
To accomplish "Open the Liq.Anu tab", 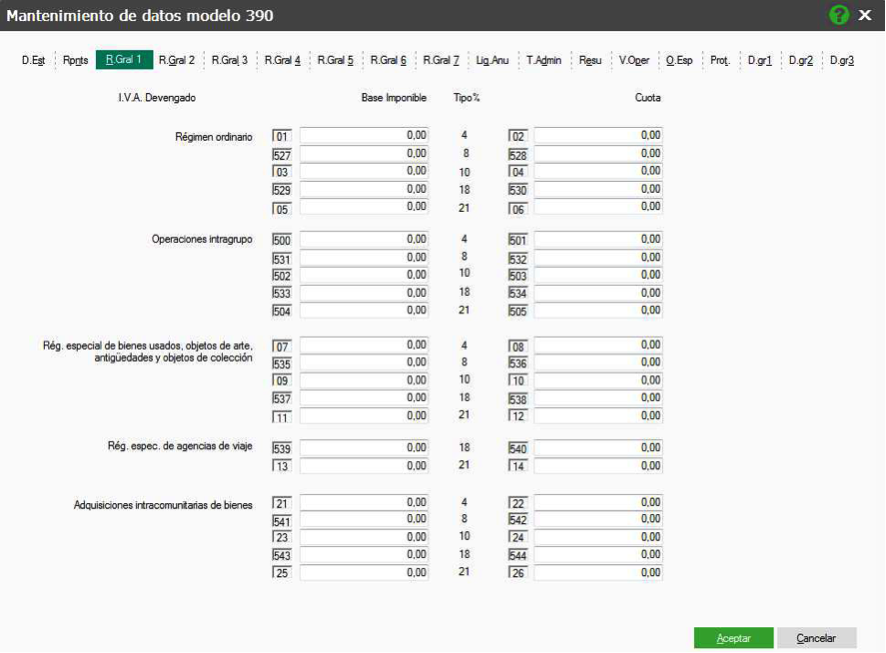I will (x=492, y=60).
